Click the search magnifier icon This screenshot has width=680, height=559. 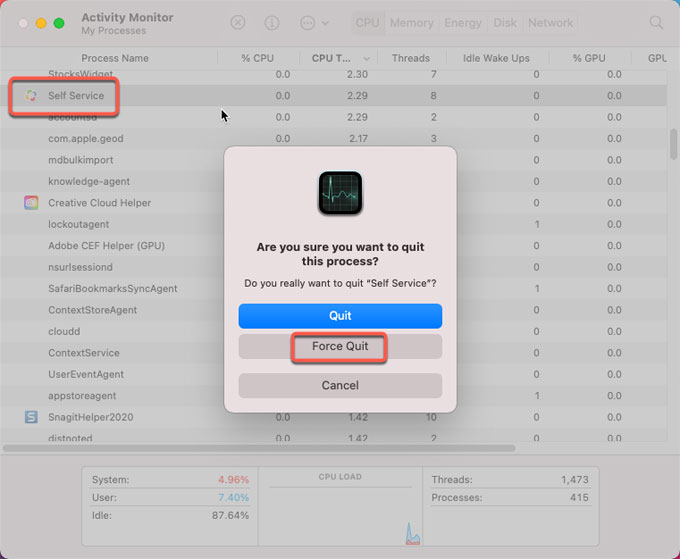coord(656,23)
